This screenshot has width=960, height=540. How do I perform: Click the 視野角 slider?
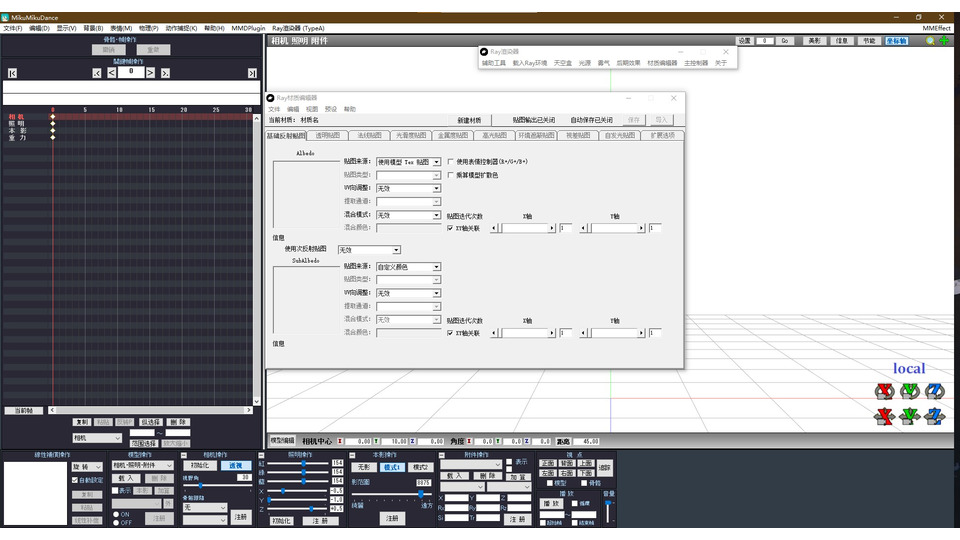(x=216, y=486)
